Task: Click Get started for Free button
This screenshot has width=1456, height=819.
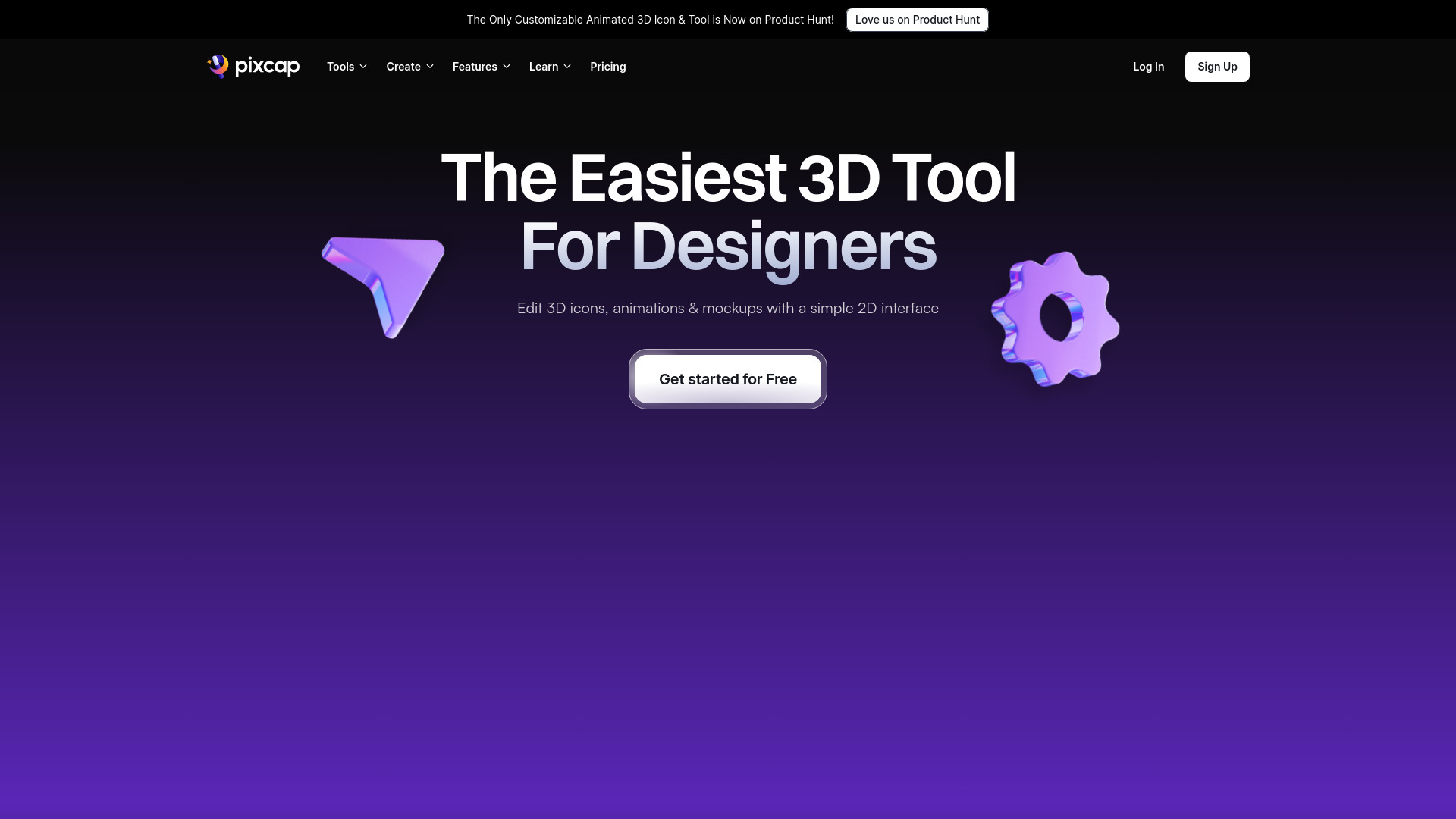Action: pyautogui.click(x=728, y=379)
